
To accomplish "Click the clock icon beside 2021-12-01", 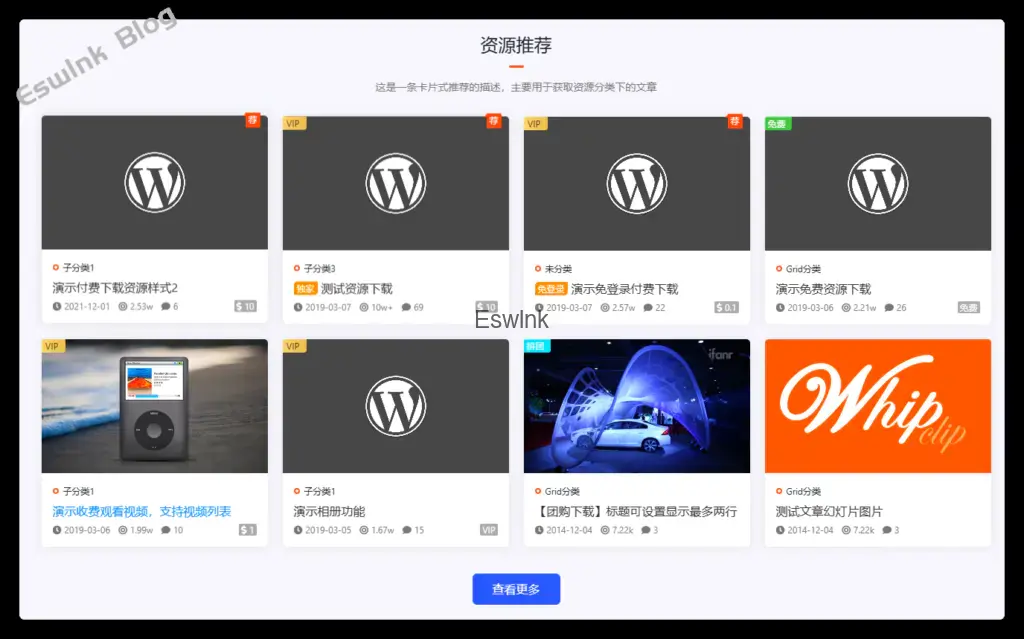I will click(x=57, y=307).
